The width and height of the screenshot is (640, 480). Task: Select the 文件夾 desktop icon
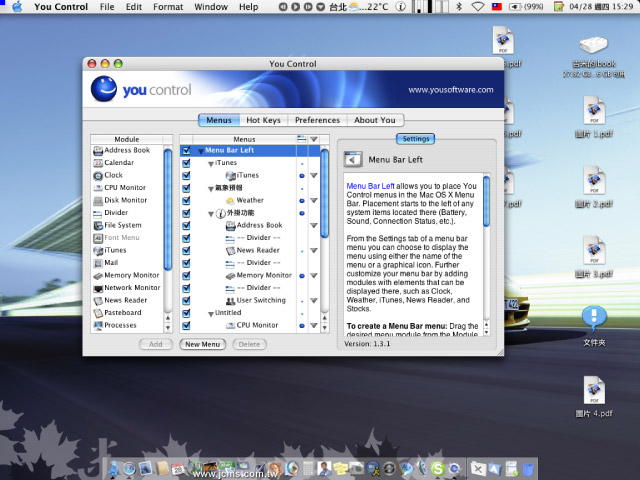594,326
